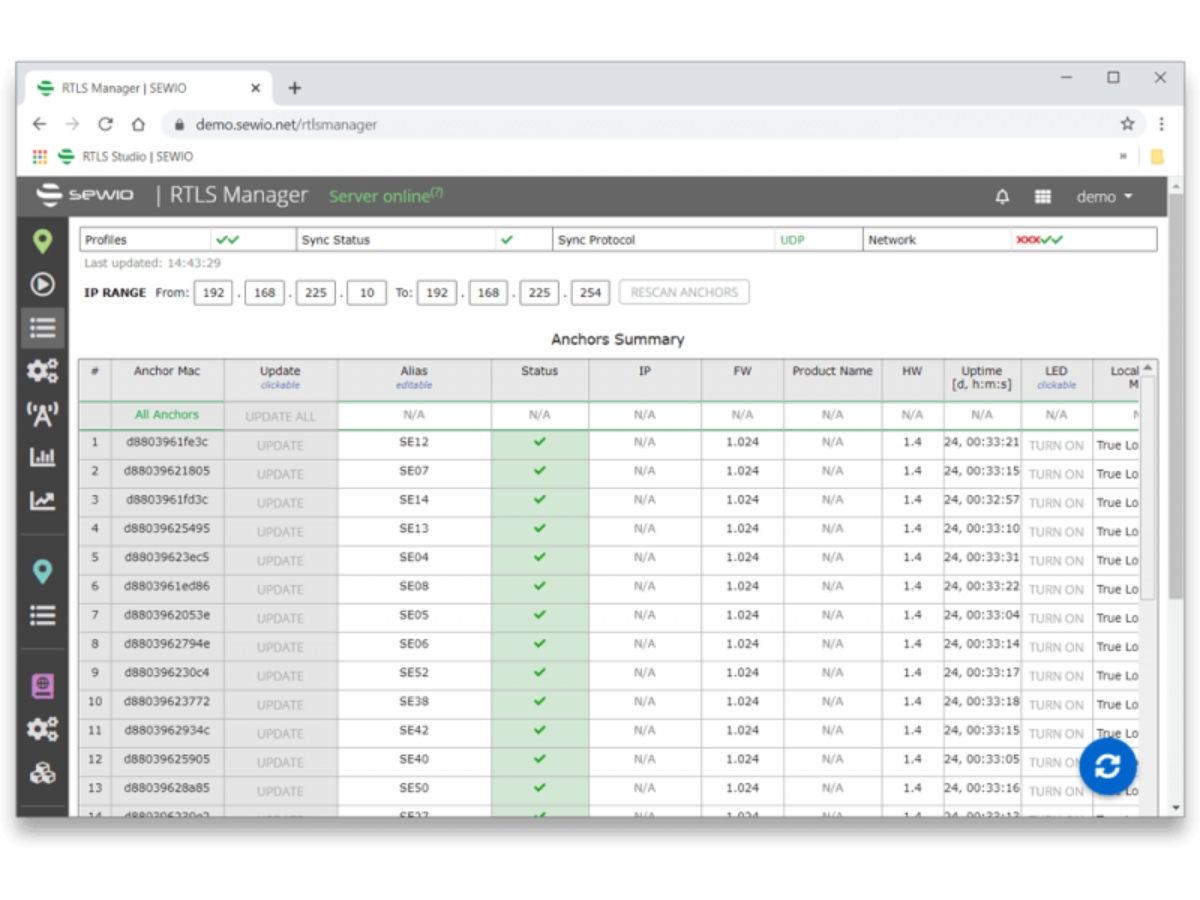
Task: Edit the alias SE07
Action: coord(414,470)
